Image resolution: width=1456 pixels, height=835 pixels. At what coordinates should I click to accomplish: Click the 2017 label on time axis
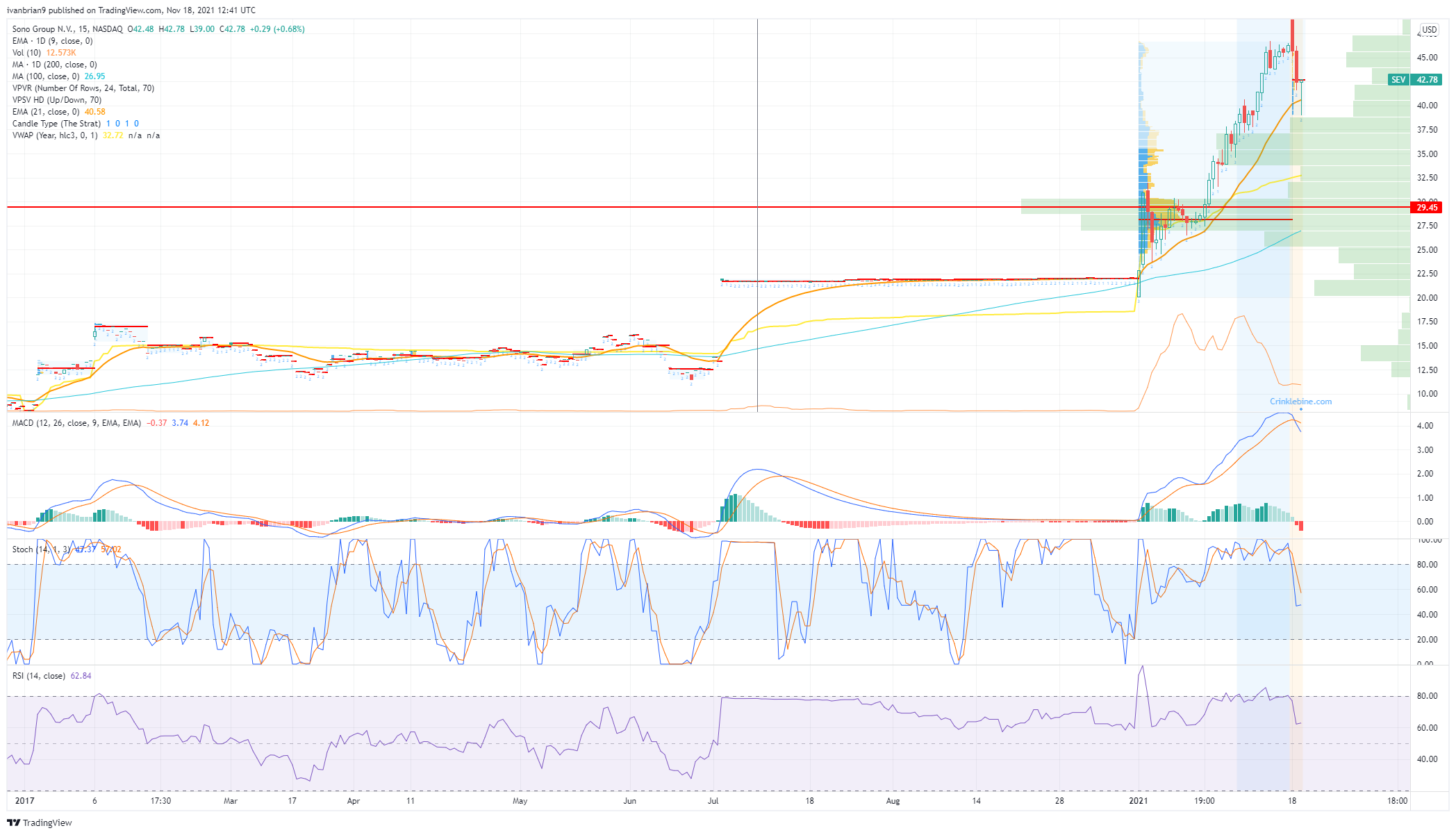click(24, 801)
